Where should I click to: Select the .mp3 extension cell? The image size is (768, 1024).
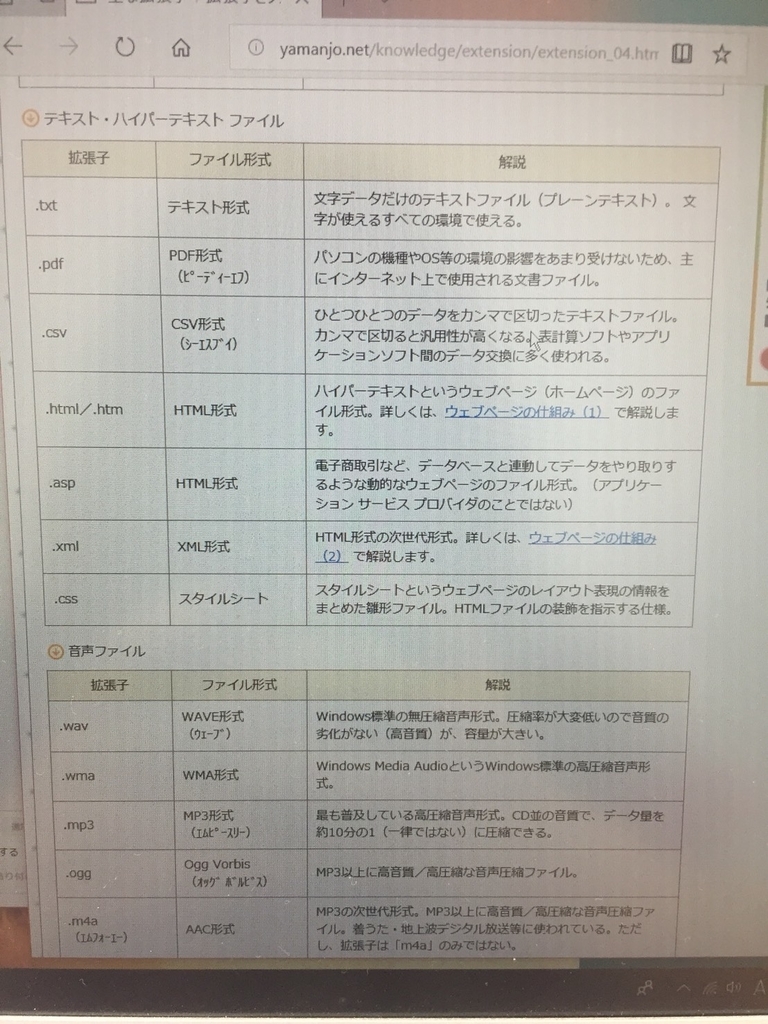(116, 825)
